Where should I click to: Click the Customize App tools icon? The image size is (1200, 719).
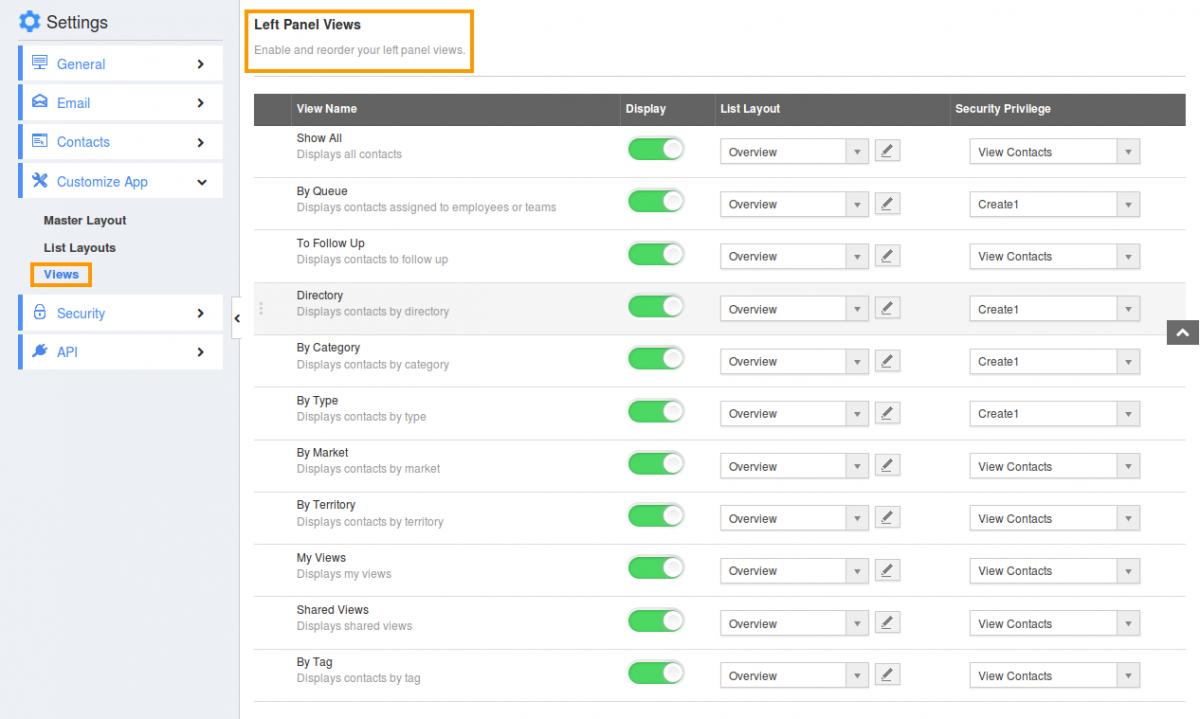click(x=40, y=181)
